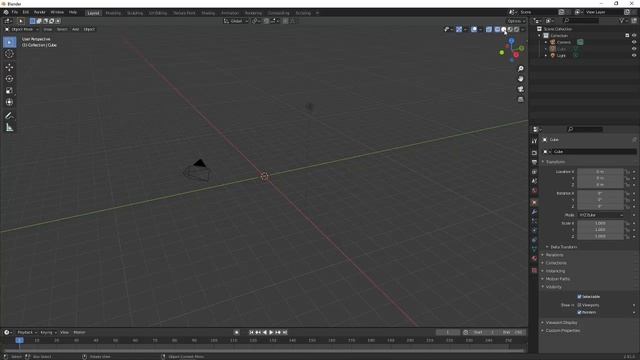Image resolution: width=640 pixels, height=360 pixels.
Task: Jump to the timeline start frame
Action: [251, 332]
